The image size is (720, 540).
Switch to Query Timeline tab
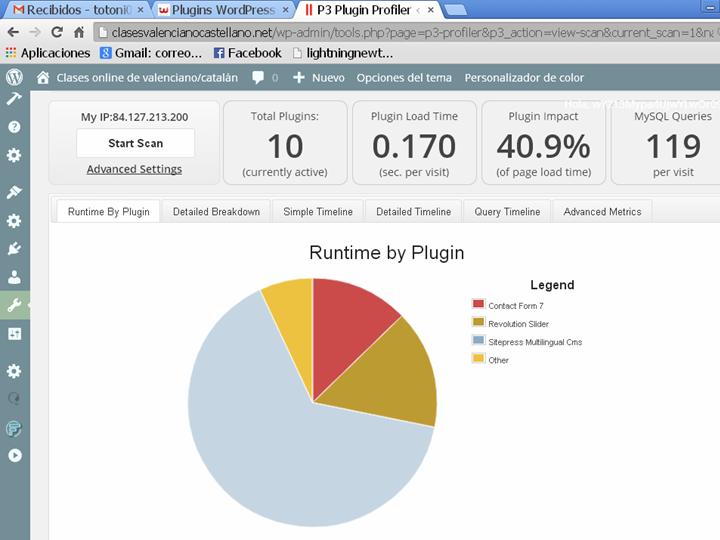(507, 212)
